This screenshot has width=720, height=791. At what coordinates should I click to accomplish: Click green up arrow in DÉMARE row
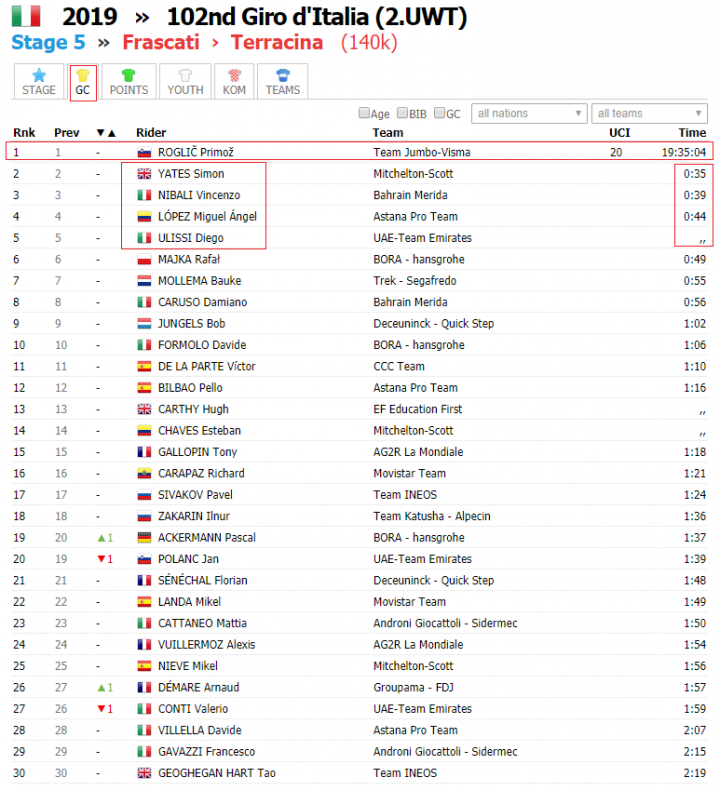click(101, 688)
